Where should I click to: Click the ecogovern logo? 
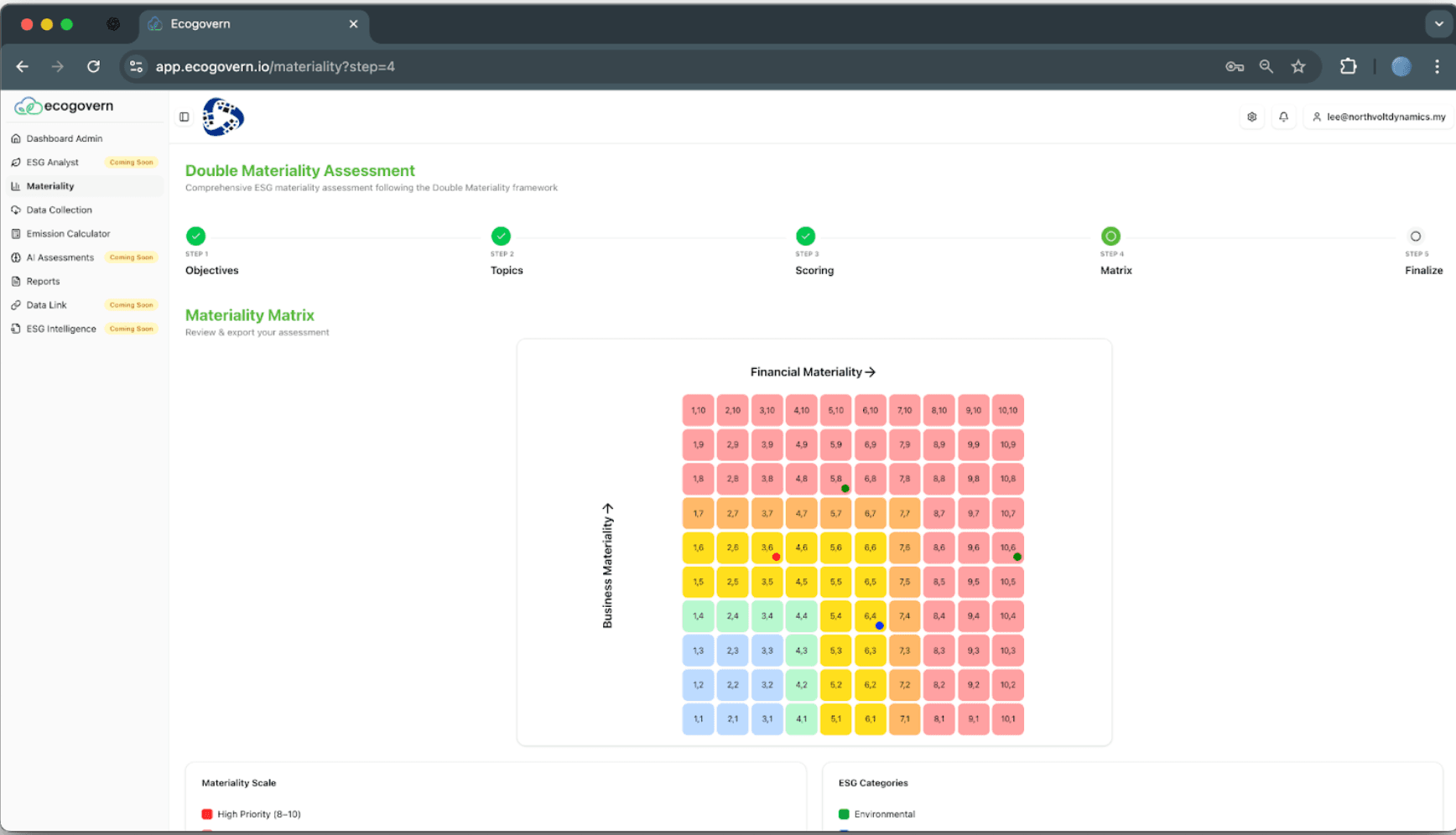pyautogui.click(x=65, y=106)
